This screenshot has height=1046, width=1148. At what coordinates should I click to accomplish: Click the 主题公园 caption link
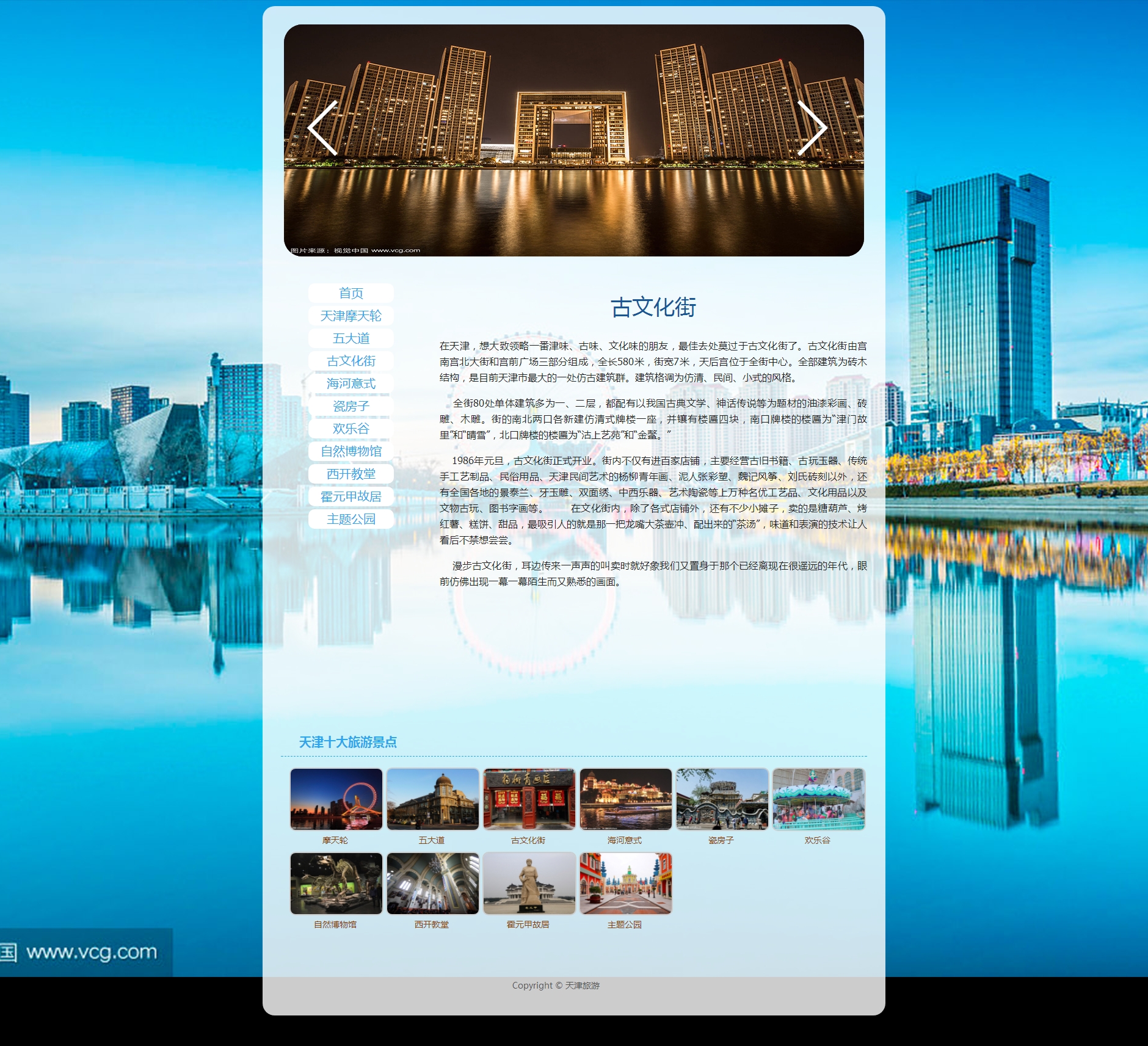pyautogui.click(x=625, y=924)
